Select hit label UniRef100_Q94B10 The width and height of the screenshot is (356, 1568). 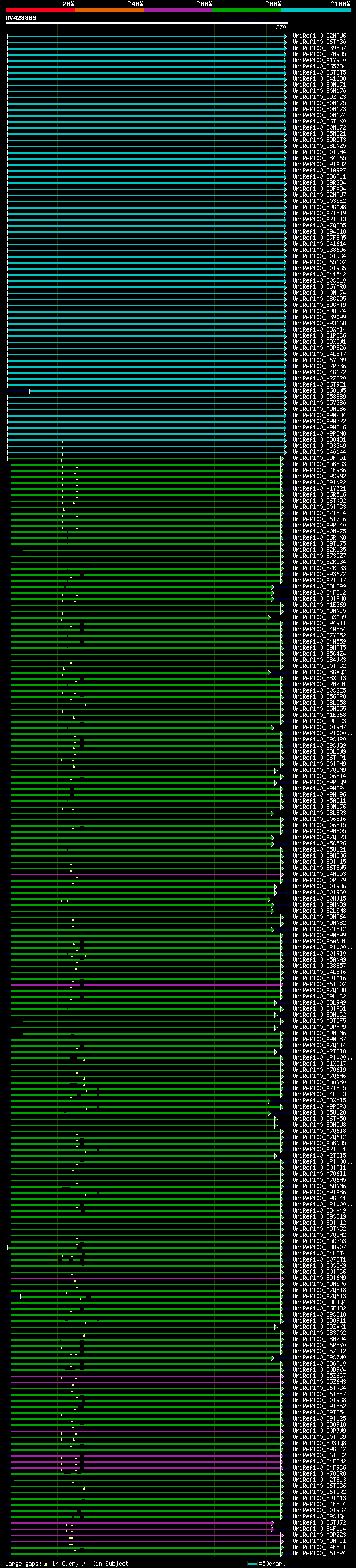319,231
